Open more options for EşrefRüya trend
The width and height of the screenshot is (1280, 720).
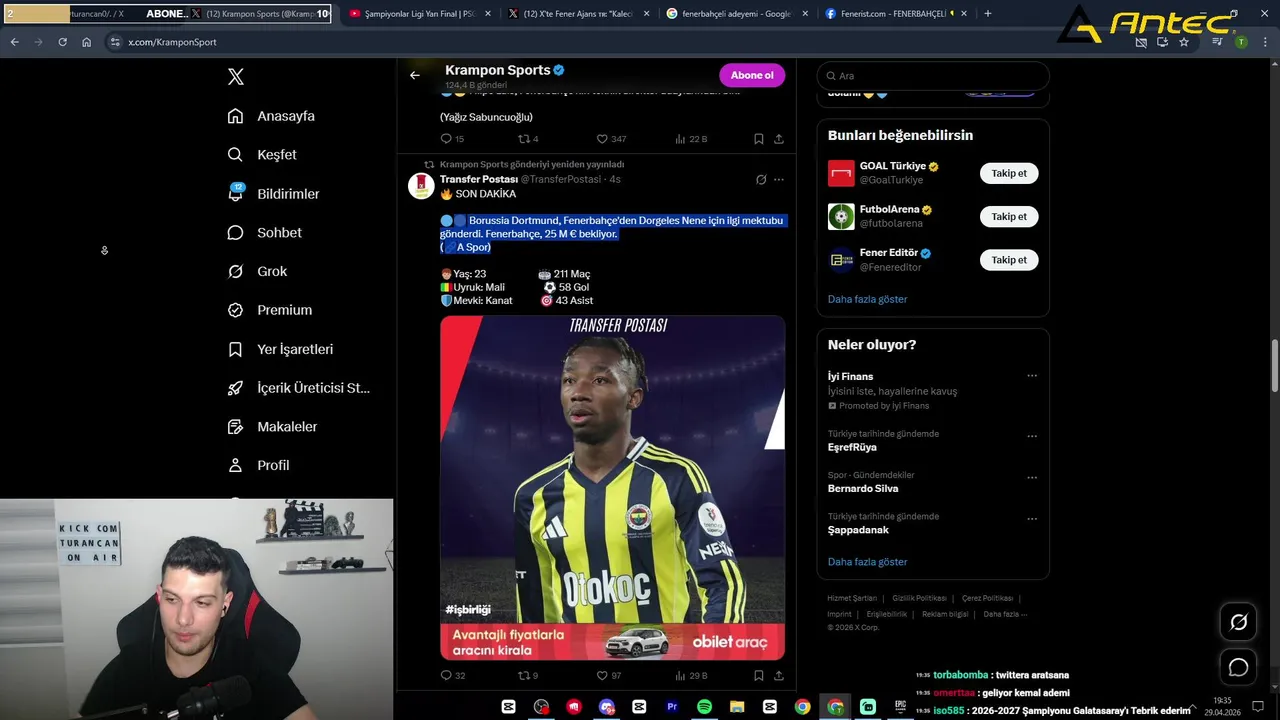pyautogui.click(x=1032, y=436)
